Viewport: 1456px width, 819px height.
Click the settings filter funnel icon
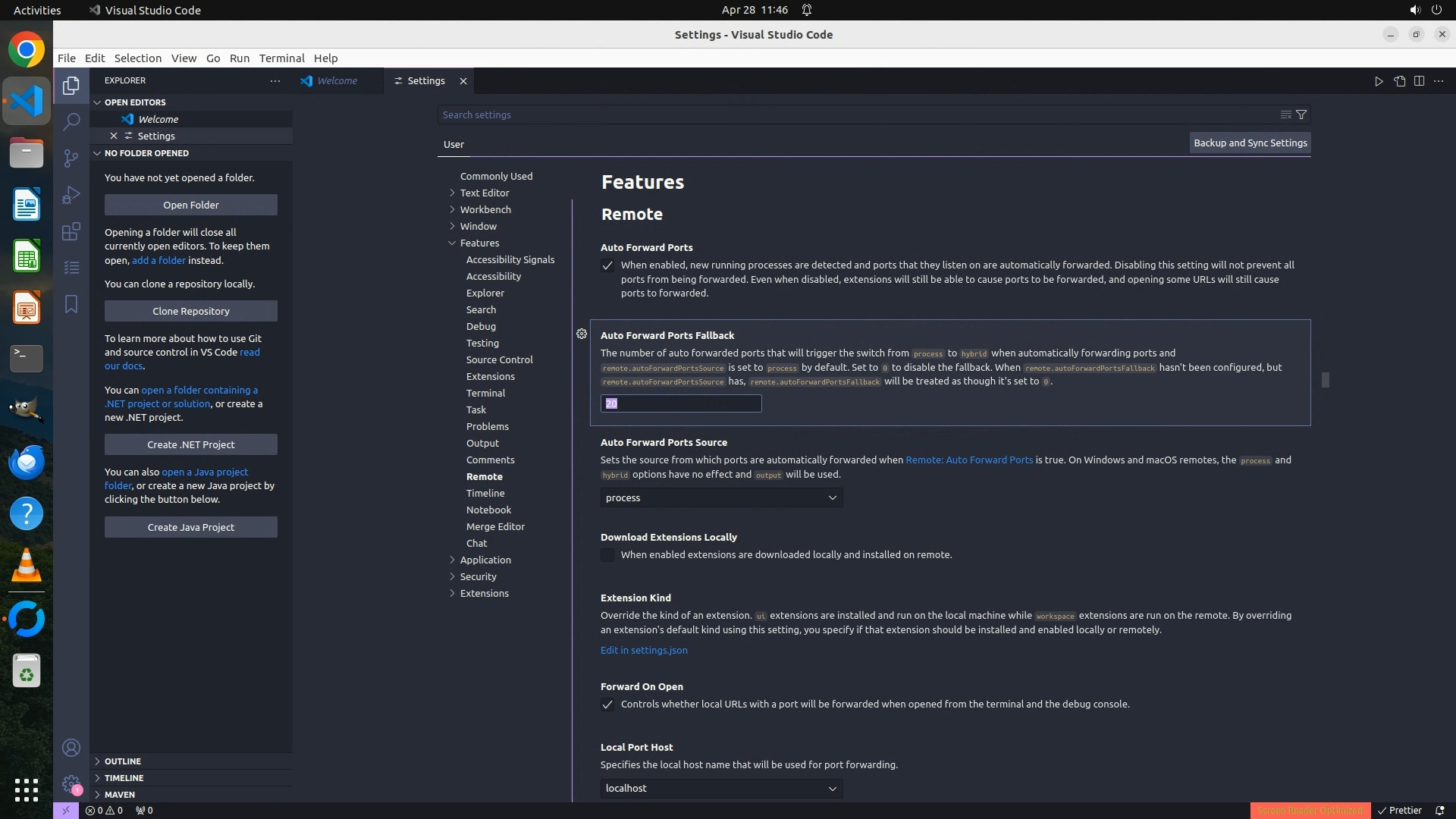tap(1301, 115)
